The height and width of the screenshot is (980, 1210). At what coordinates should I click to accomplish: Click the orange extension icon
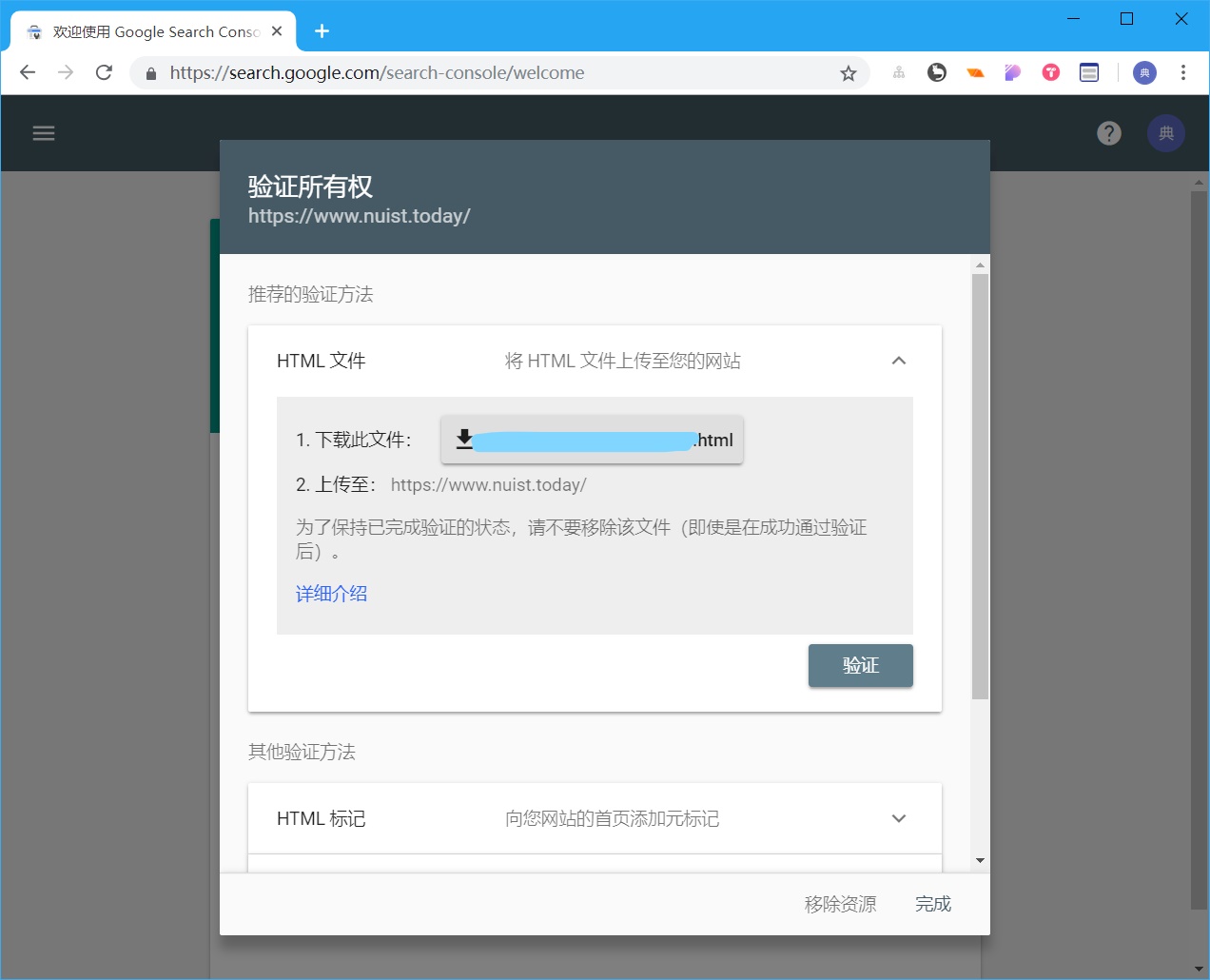(x=975, y=72)
